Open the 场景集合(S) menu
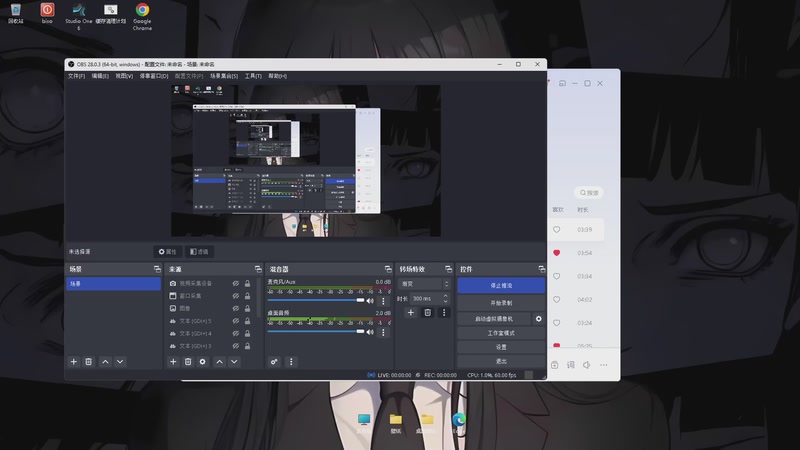 click(x=224, y=76)
